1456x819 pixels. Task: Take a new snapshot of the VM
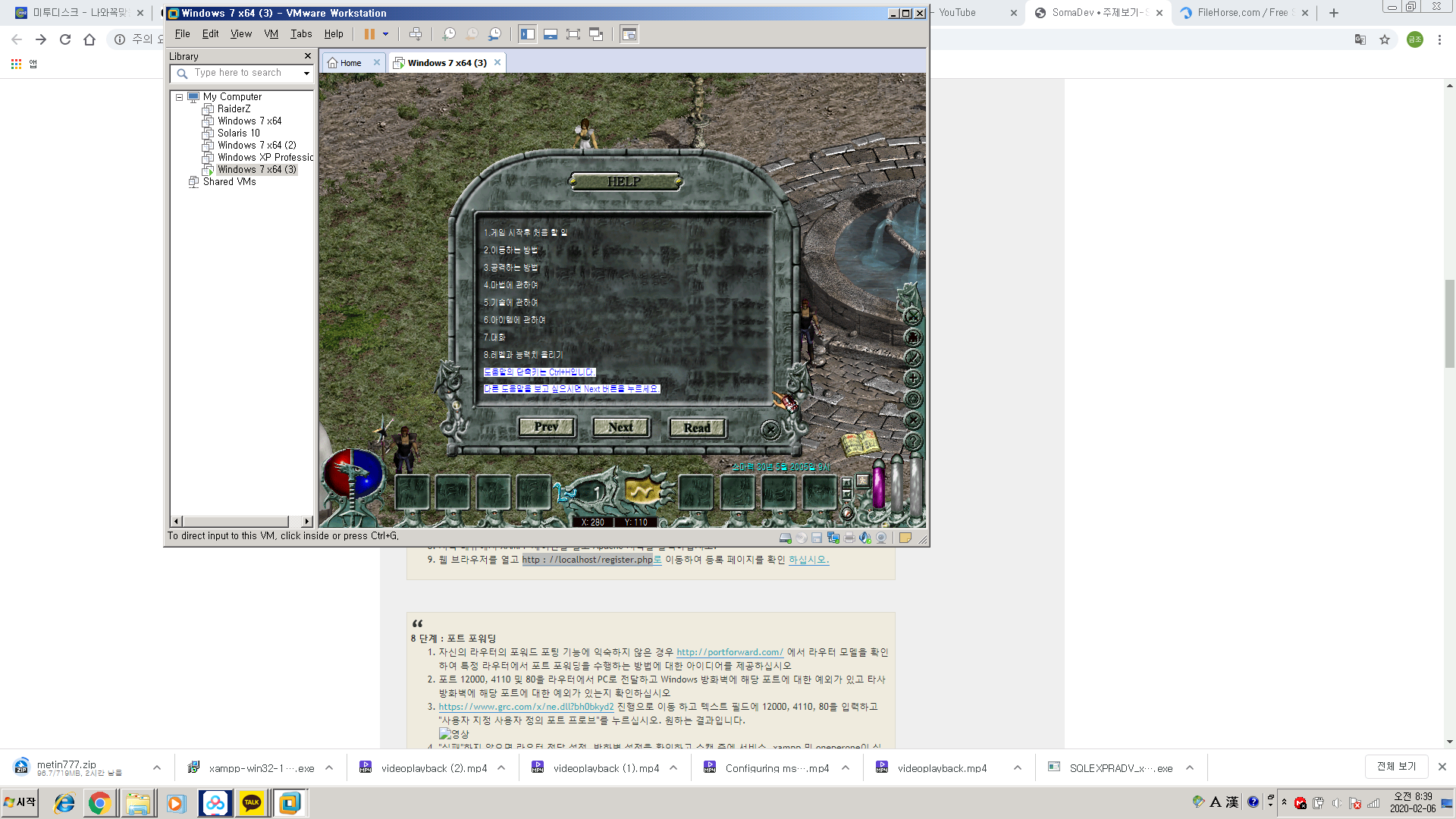[449, 33]
